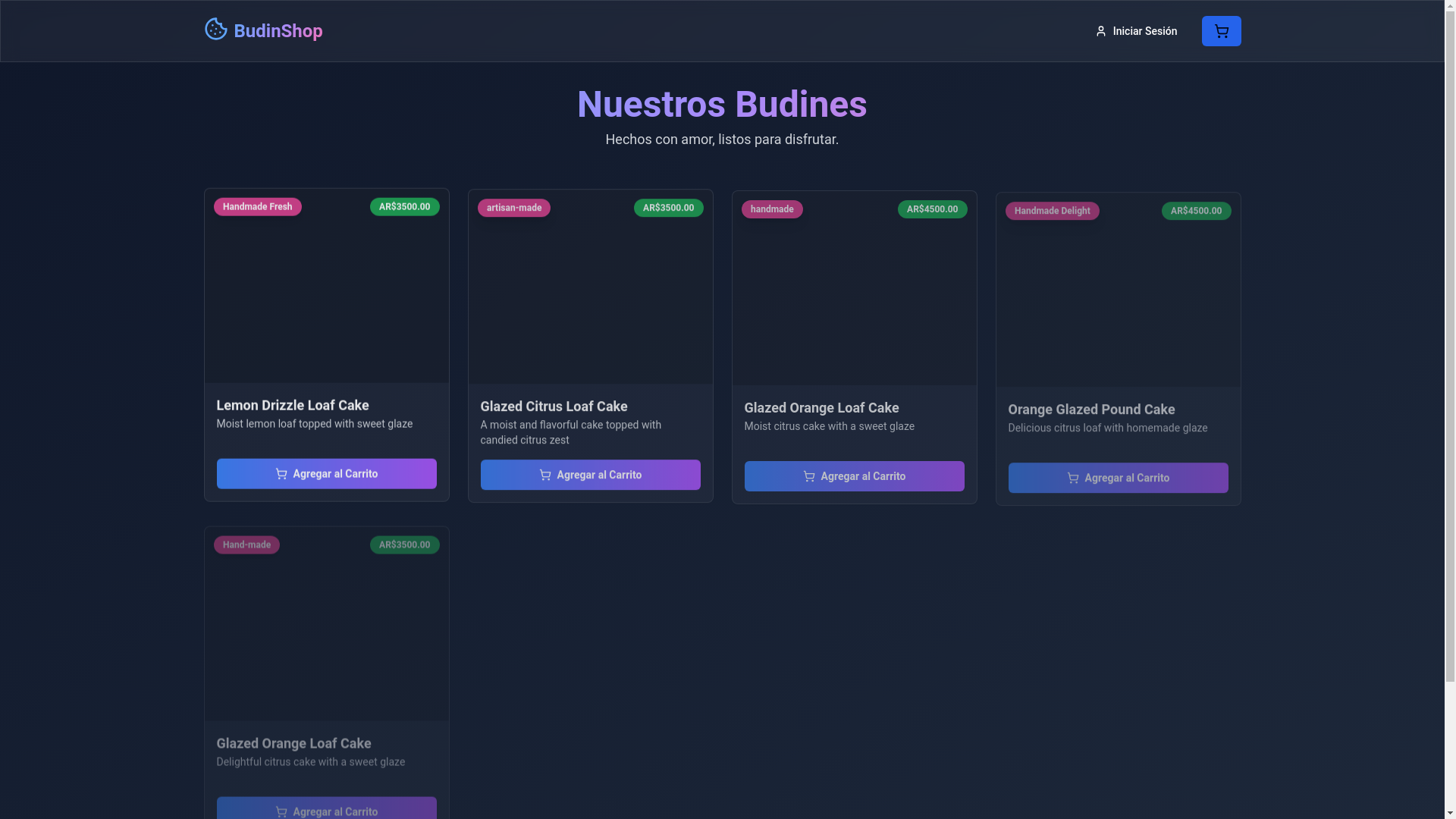Screen dimensions: 1456x819
Task: Click 'Moist lemon loaf topped with sweet glaze'
Action: [314, 424]
